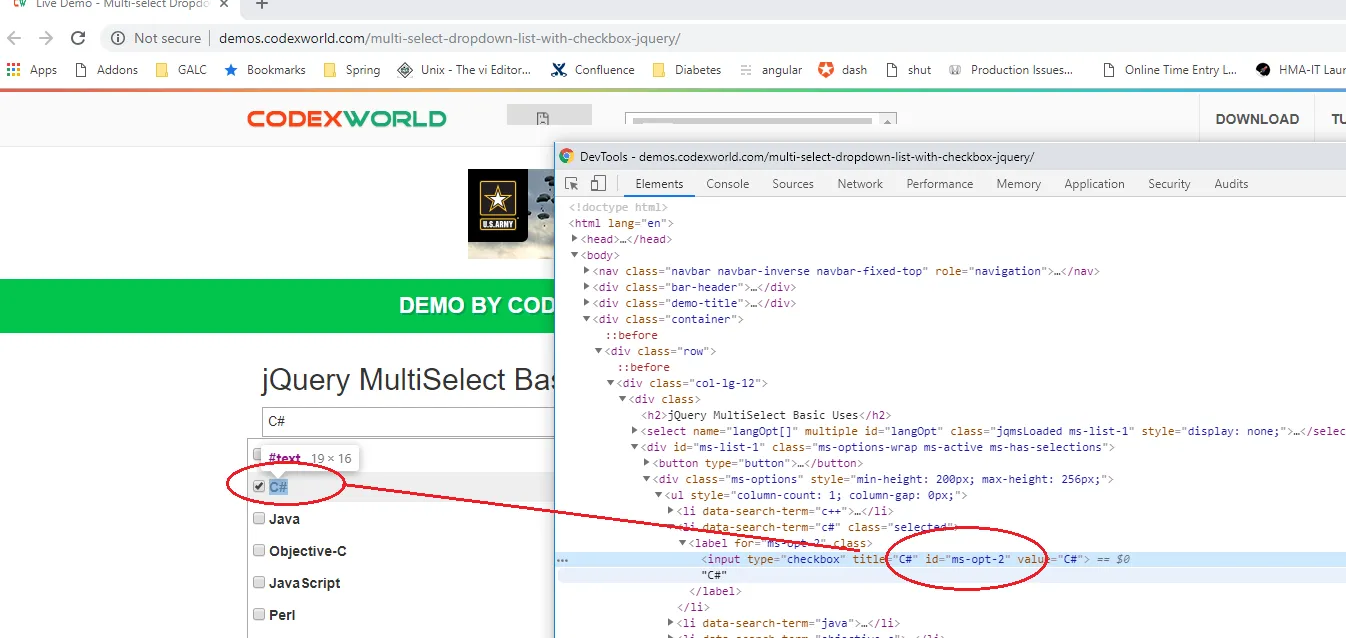The image size is (1346, 638).
Task: Click the closing label tag line
Action: (x=716, y=591)
